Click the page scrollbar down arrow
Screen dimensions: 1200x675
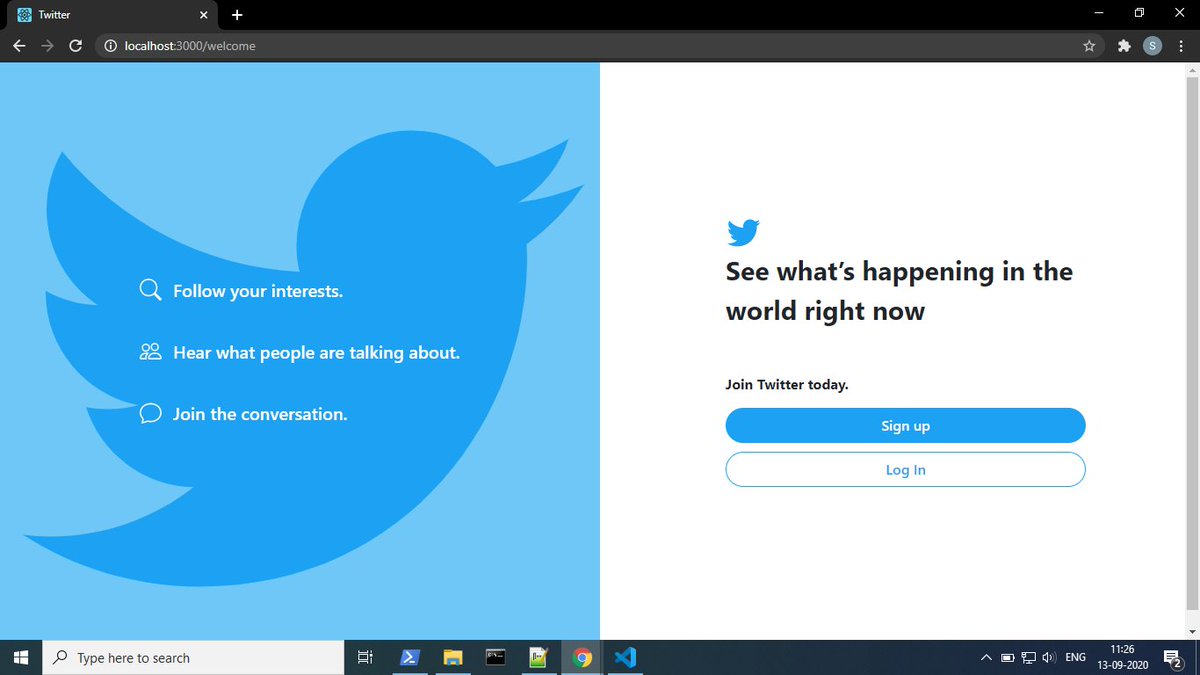tap(1191, 632)
